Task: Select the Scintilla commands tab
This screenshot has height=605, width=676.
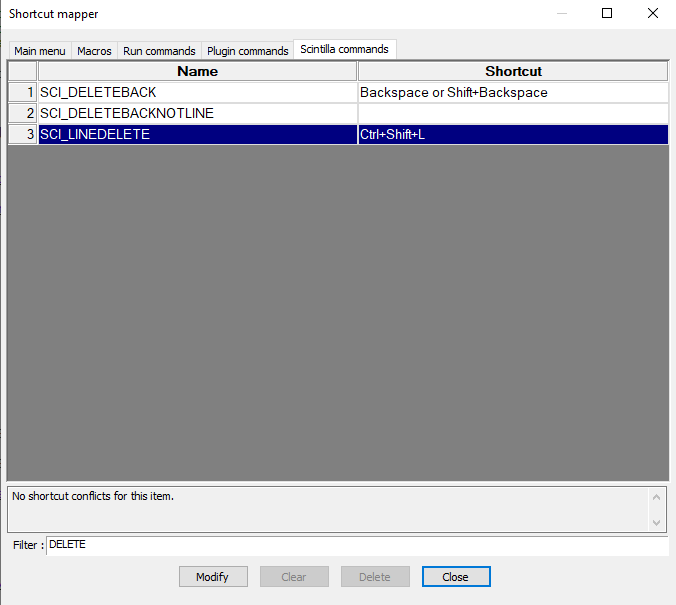Action: [x=344, y=49]
